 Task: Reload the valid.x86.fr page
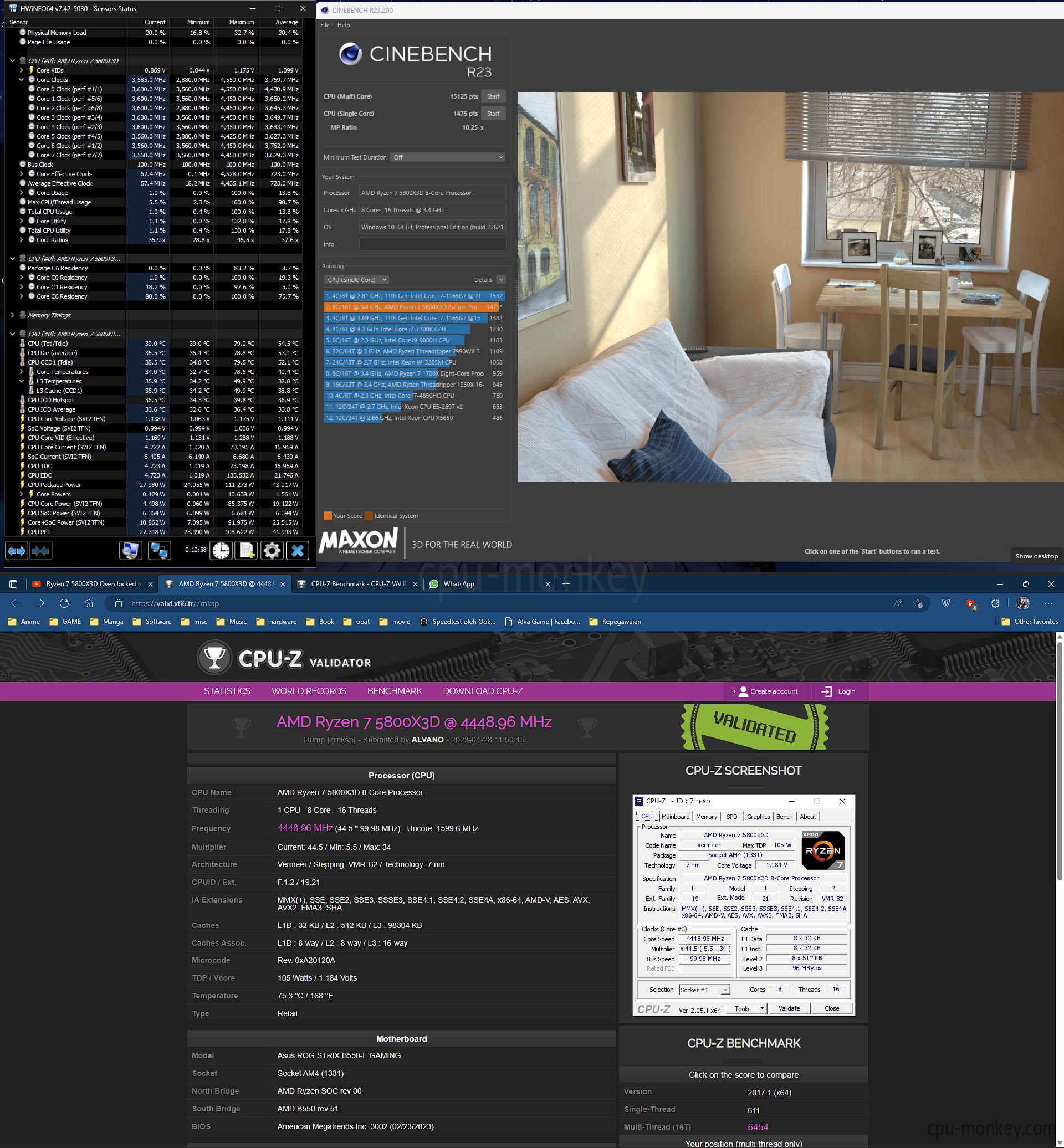(x=64, y=603)
